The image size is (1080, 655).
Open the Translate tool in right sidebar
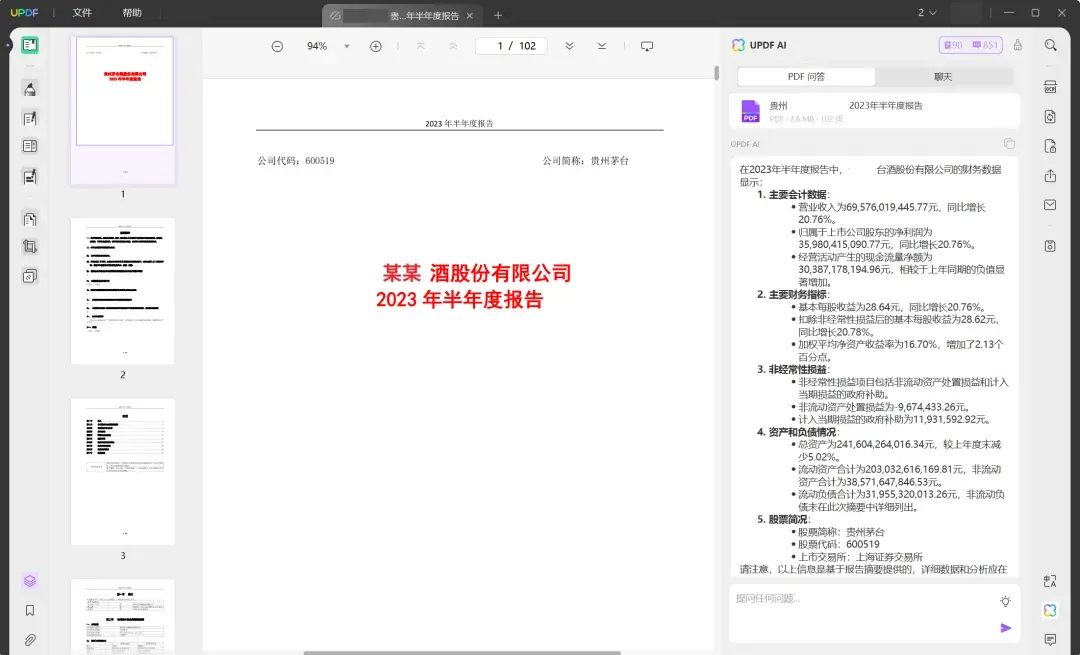1050,581
